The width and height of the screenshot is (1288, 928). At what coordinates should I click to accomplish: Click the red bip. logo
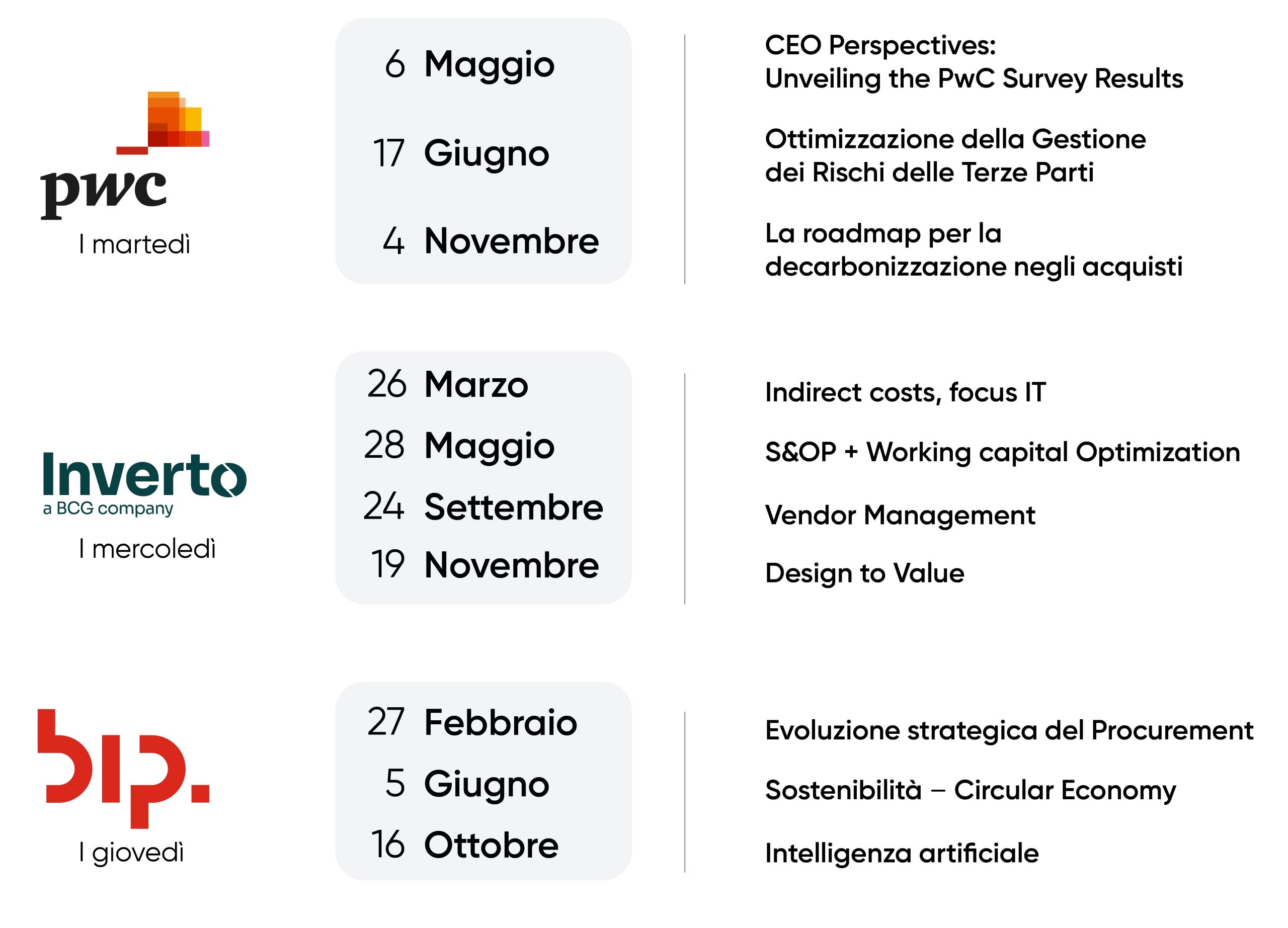[123, 768]
